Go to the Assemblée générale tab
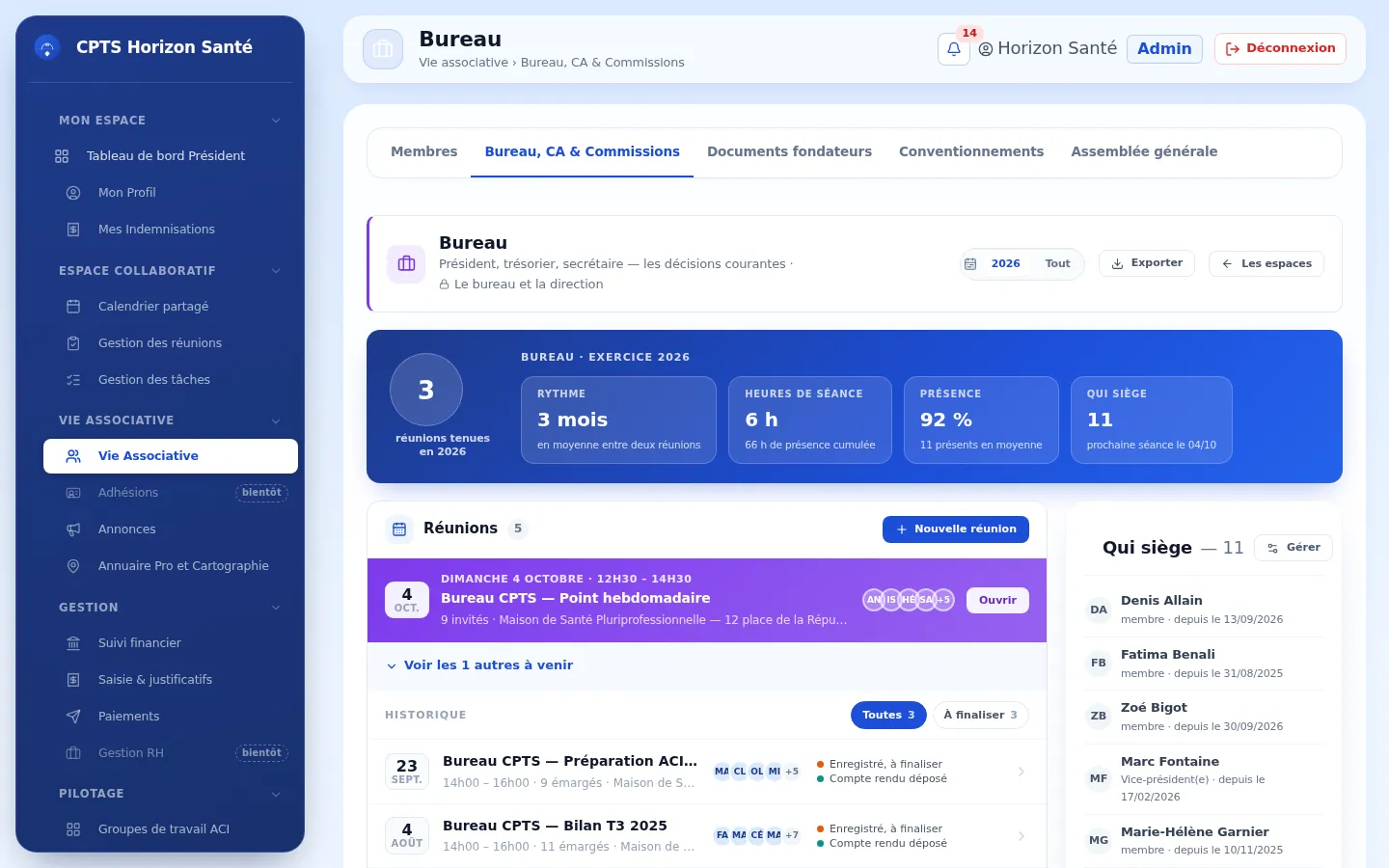This screenshot has width=1389, height=868. pyautogui.click(x=1144, y=151)
